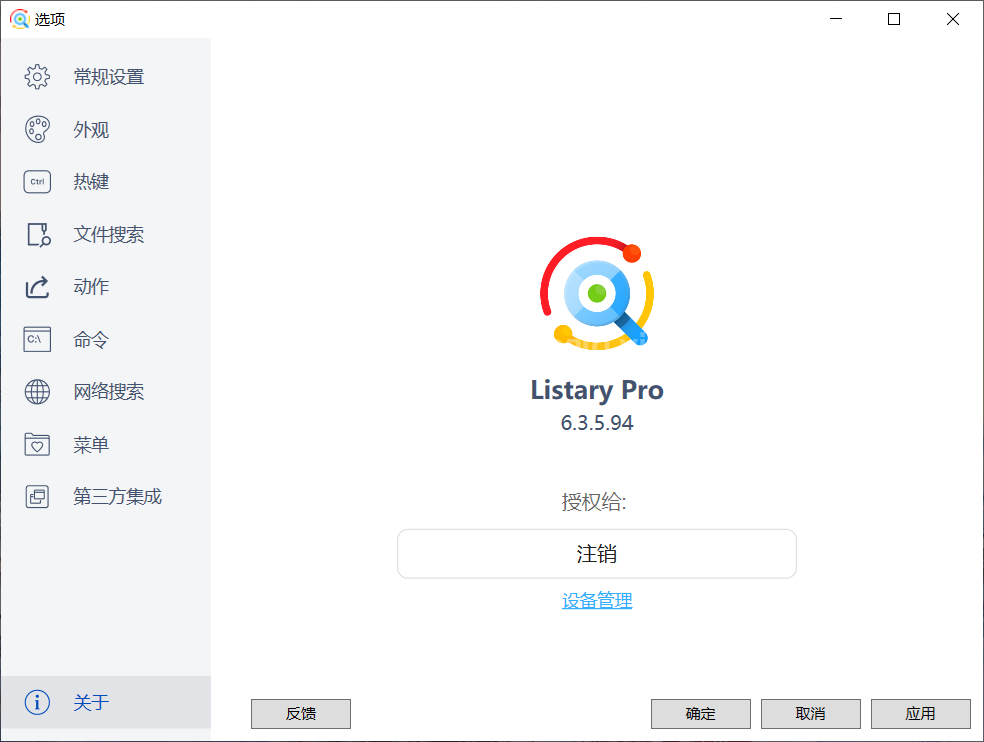Click the gear icon for 常规设置
The height and width of the screenshot is (742, 984).
point(37,77)
